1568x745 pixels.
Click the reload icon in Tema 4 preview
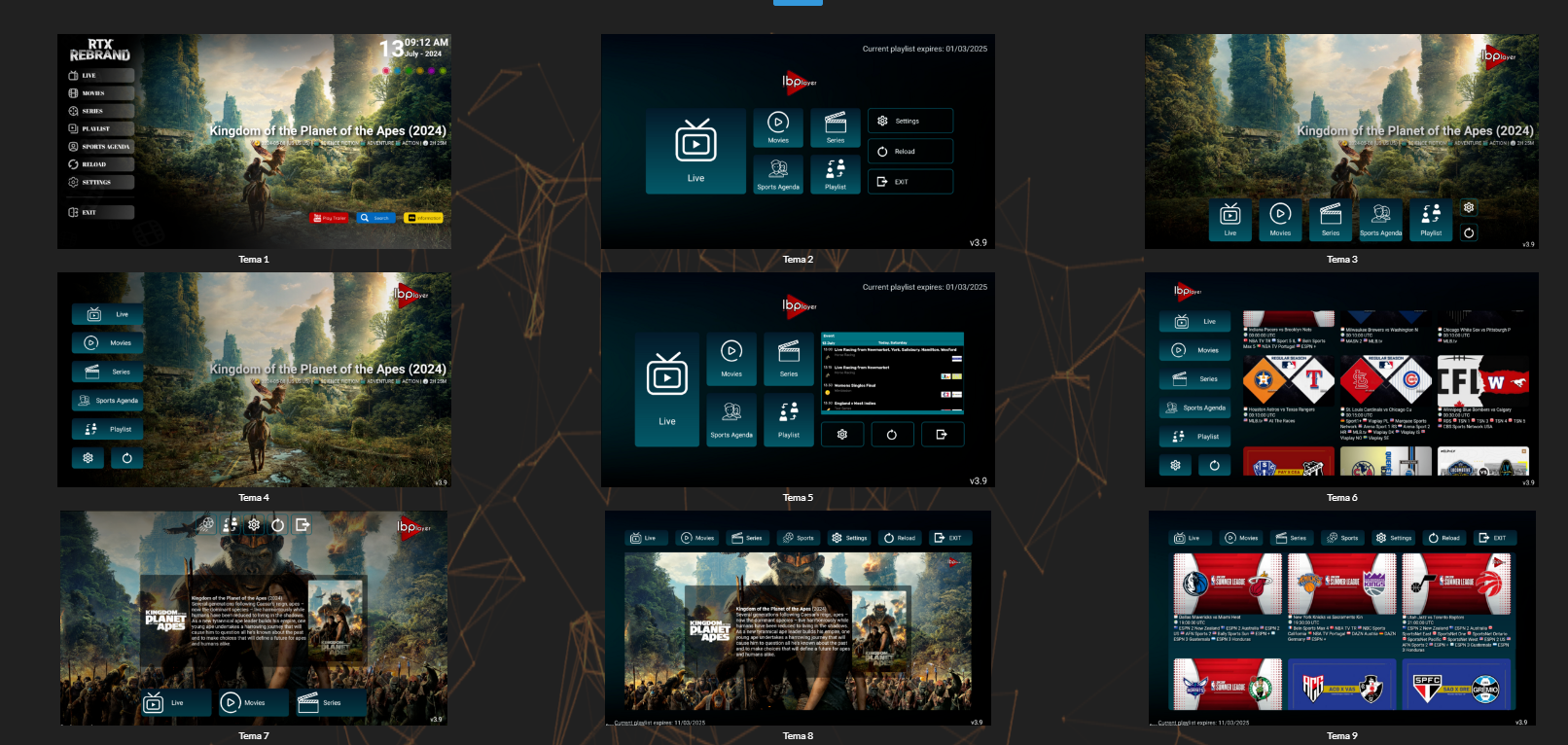pos(126,458)
